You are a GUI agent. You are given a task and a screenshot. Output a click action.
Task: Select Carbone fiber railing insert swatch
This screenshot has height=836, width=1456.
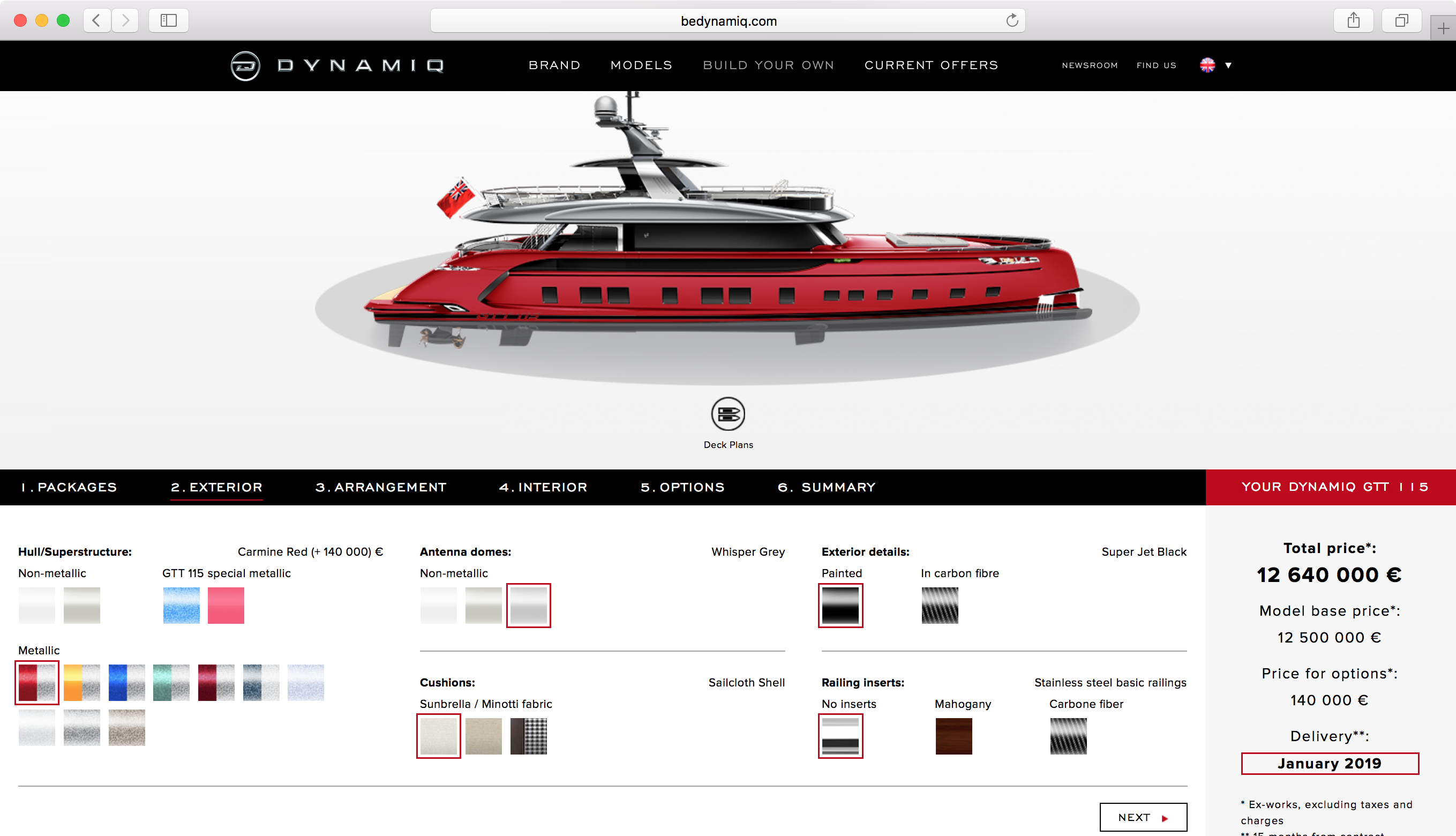coord(1068,736)
